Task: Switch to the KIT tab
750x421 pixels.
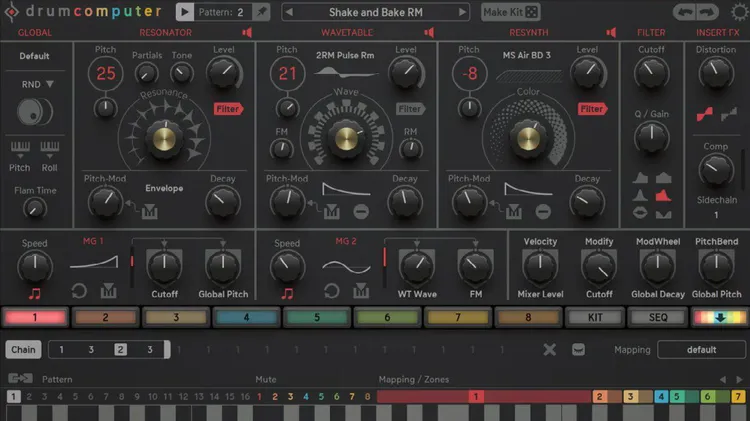Action: click(x=595, y=317)
